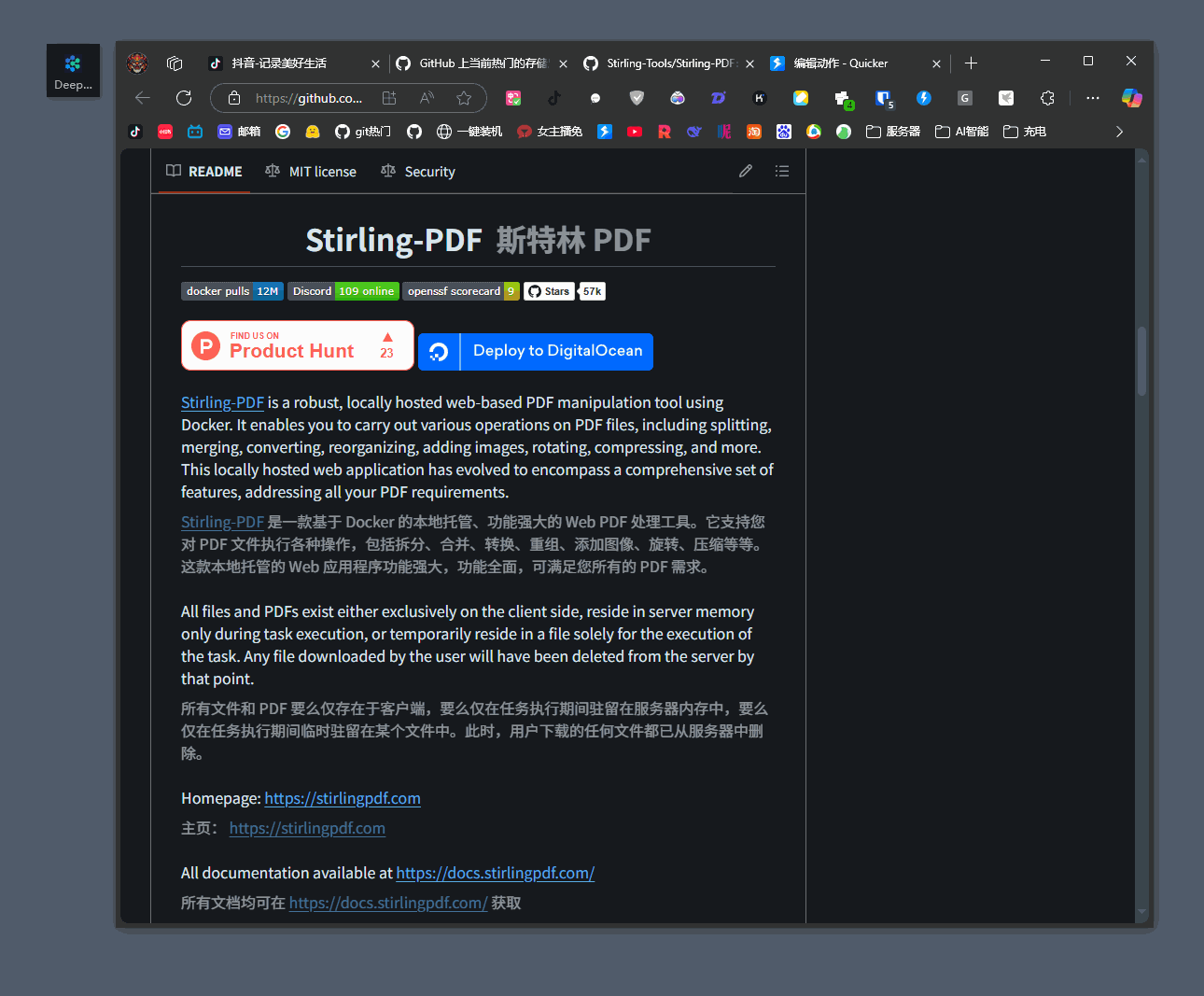1204x996 pixels.
Task: Reload the current page
Action: [184, 98]
